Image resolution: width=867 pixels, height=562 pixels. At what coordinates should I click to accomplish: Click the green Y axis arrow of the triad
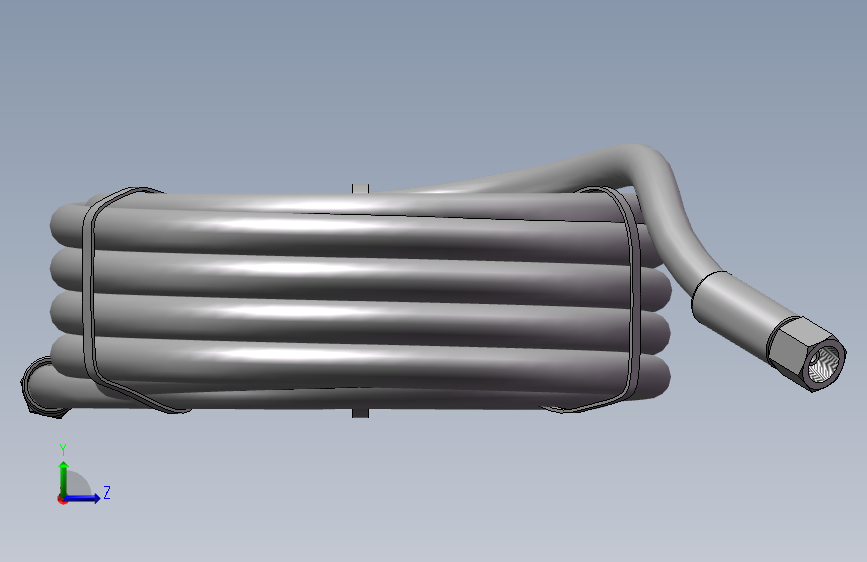tap(64, 478)
